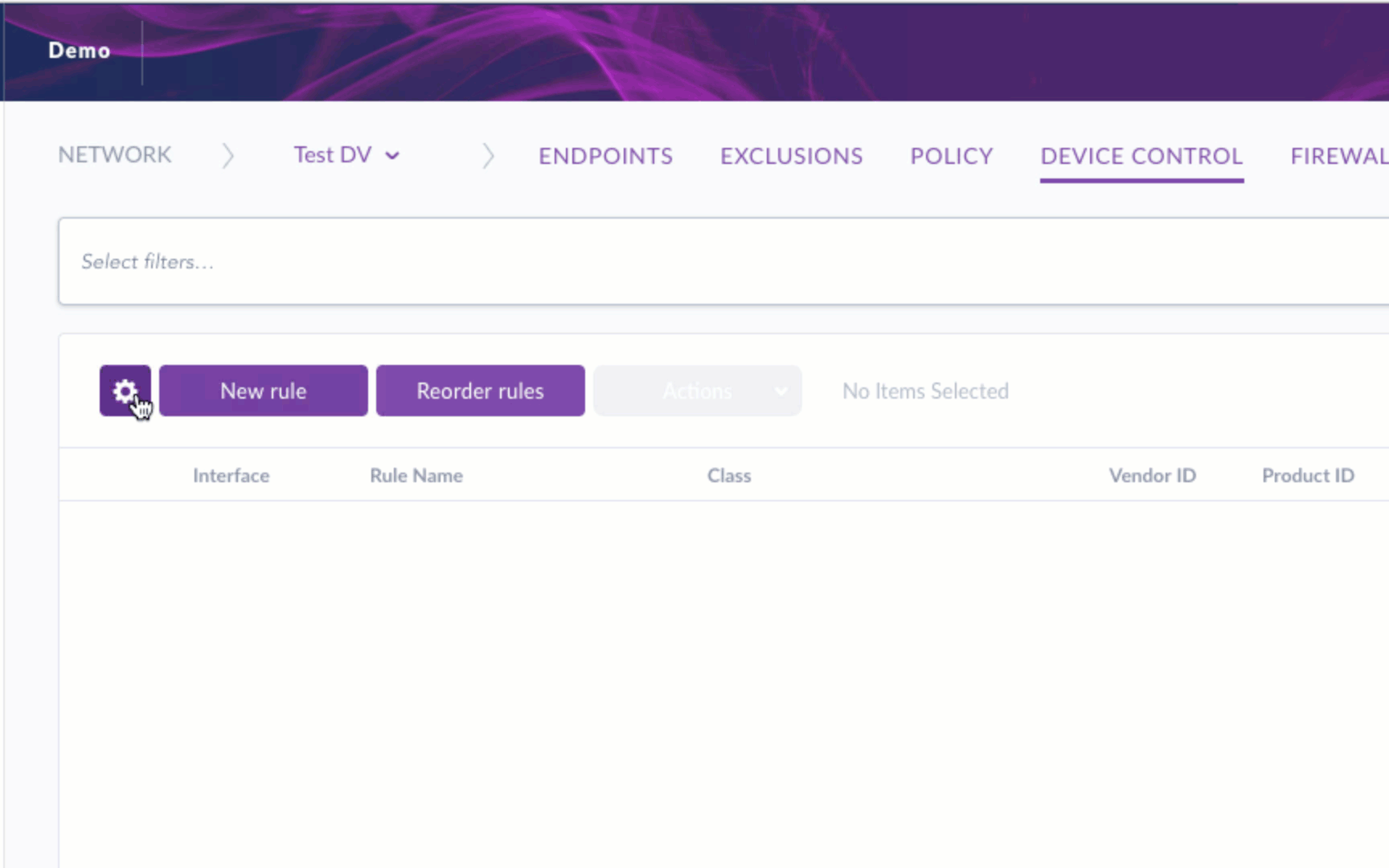The image size is (1389, 868).
Task: Sort by the Vendor ID column header
Action: [x=1152, y=475]
